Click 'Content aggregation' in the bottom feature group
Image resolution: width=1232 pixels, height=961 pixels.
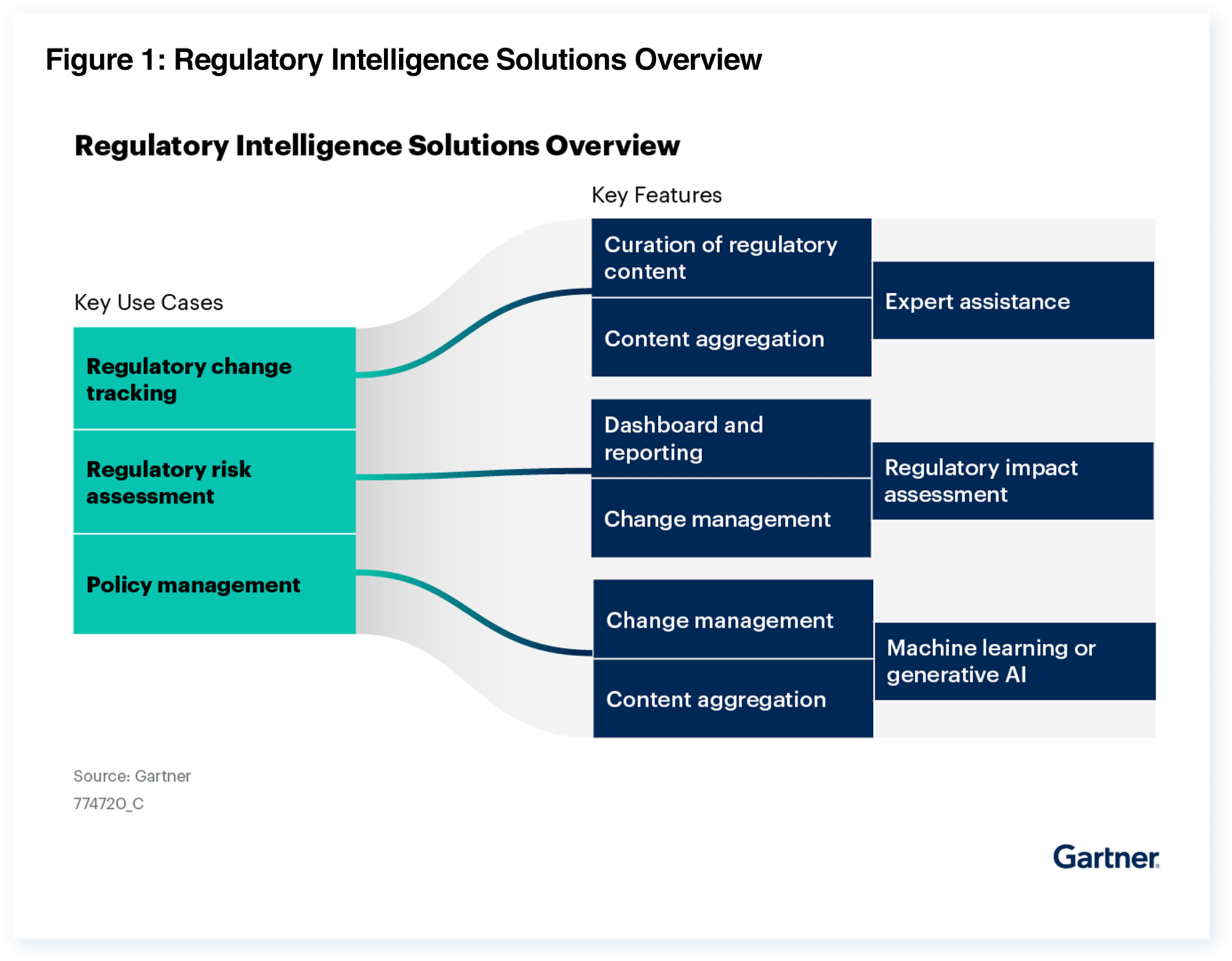pos(733,699)
